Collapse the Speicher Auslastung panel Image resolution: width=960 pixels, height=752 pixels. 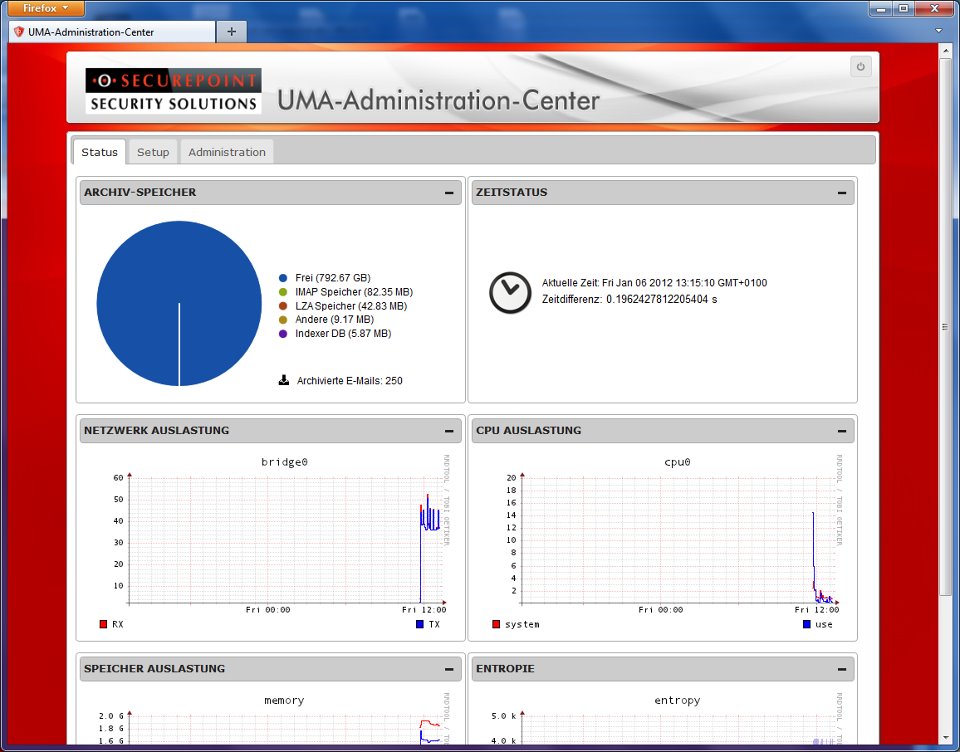(x=449, y=669)
